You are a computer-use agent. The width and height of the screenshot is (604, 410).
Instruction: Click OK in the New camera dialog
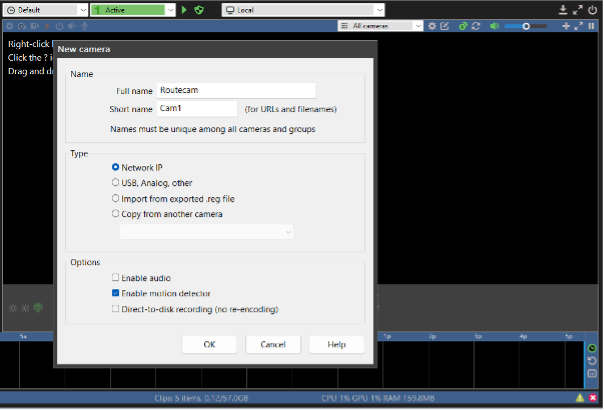click(209, 344)
